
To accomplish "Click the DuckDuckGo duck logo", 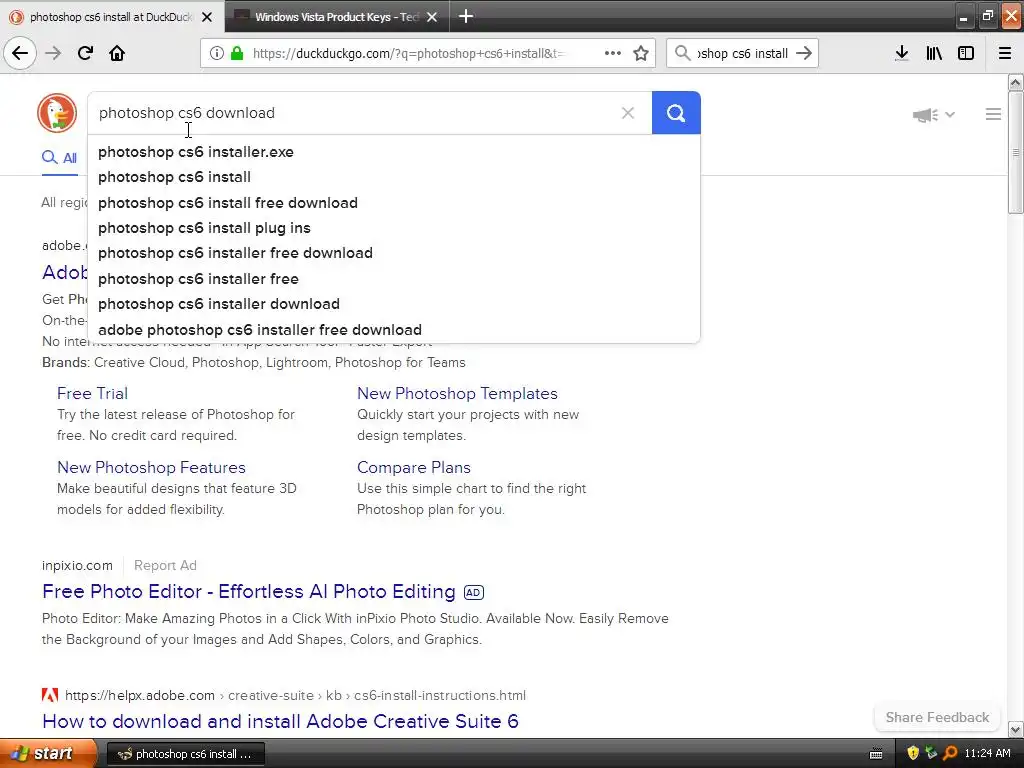I will click(57, 113).
